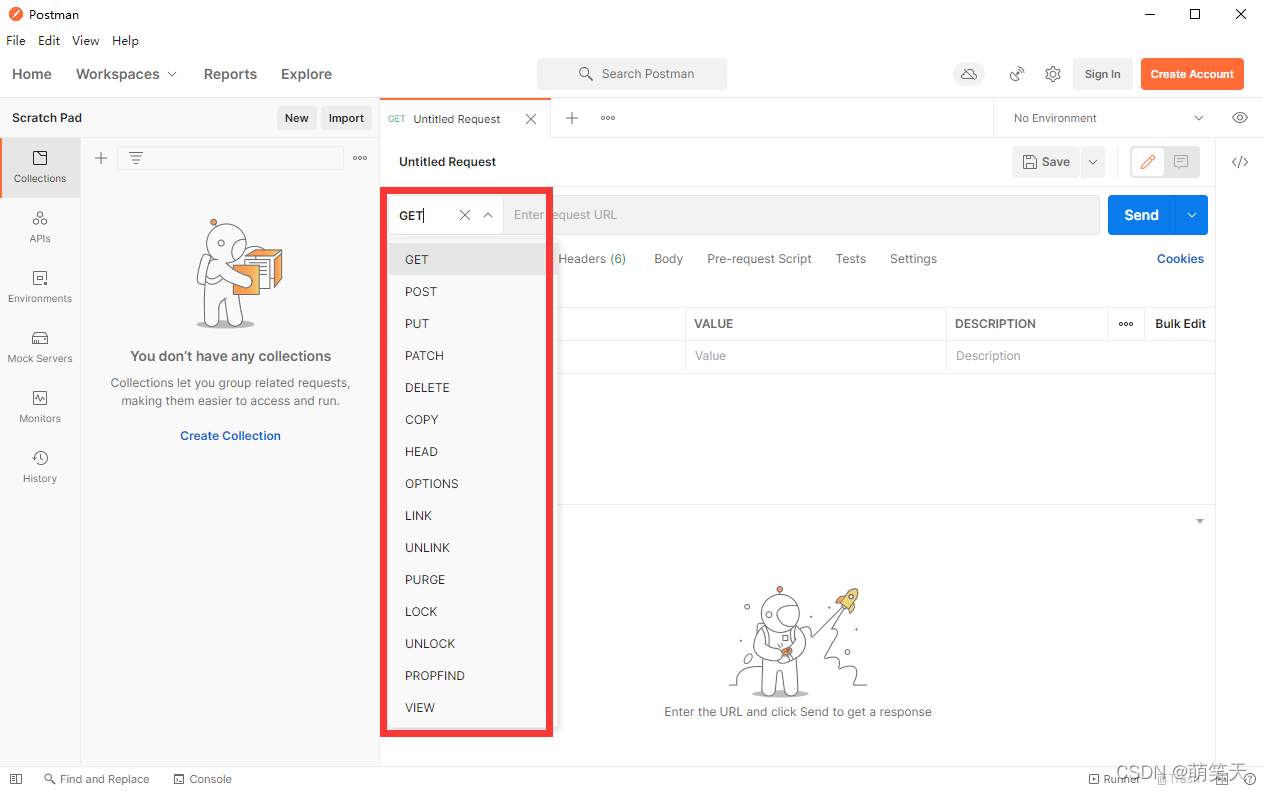Image resolution: width=1263 pixels, height=791 pixels.
Task: Select PUT from the method list
Action: tap(467, 324)
